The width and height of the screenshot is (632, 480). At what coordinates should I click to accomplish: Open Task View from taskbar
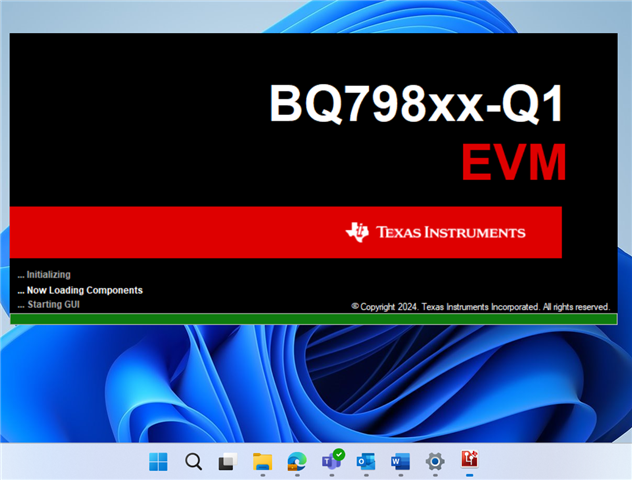(228, 461)
